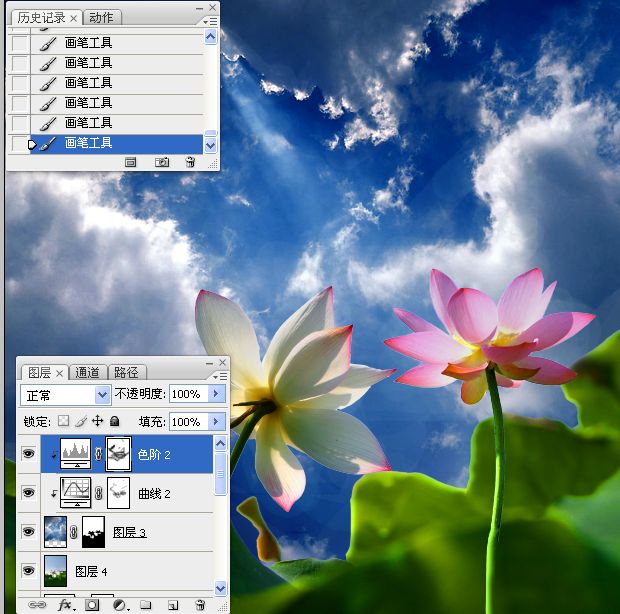The image size is (620, 614).
Task: Toggle visibility of 图层 4
Action: point(28,571)
